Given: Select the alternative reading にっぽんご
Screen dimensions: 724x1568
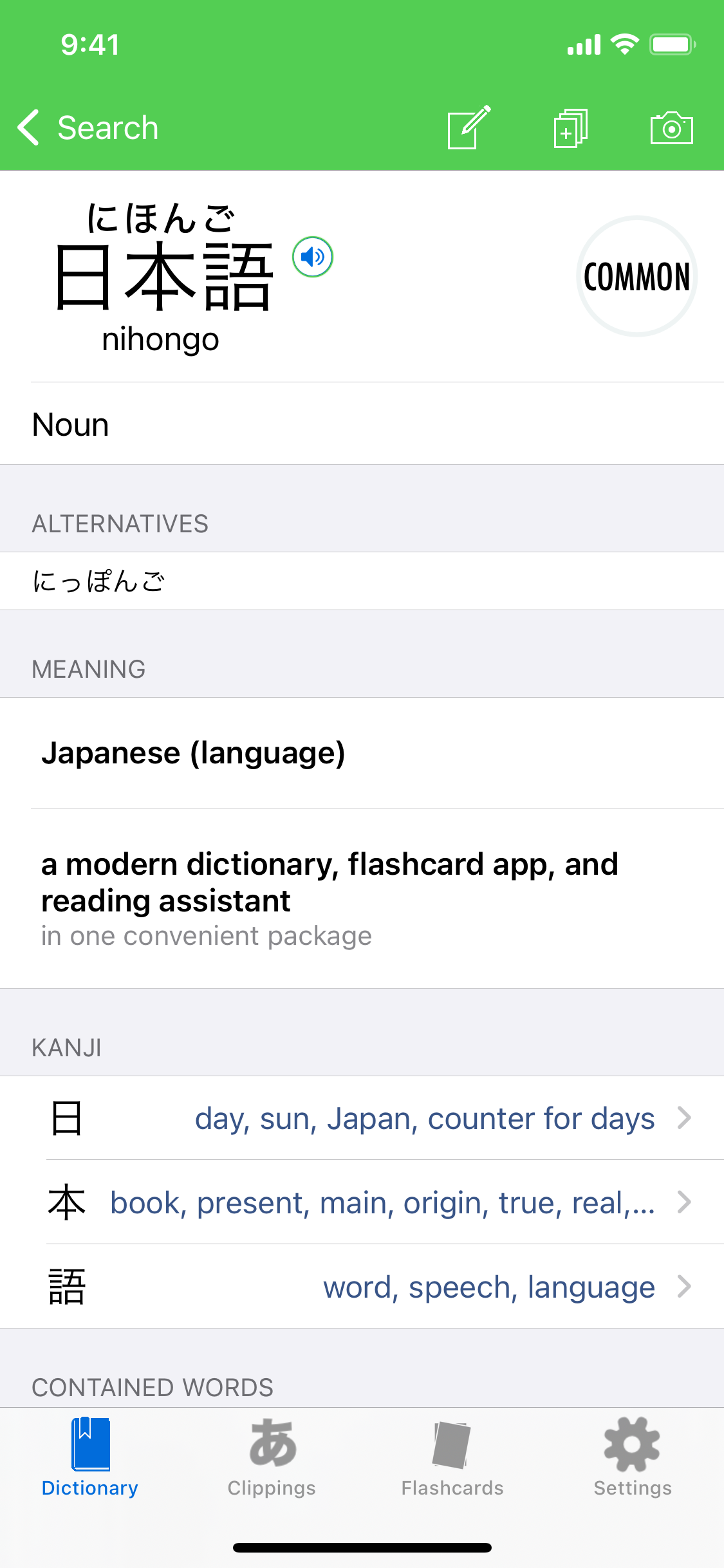Looking at the screenshot, I should coord(99,581).
